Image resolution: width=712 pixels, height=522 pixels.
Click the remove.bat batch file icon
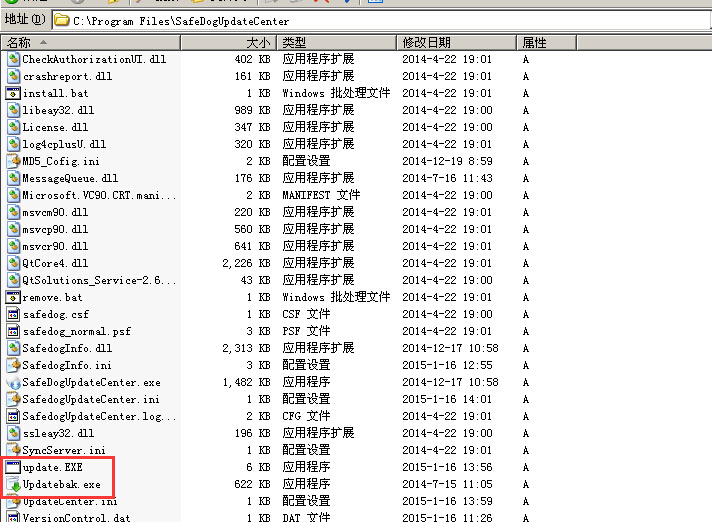click(x=14, y=297)
